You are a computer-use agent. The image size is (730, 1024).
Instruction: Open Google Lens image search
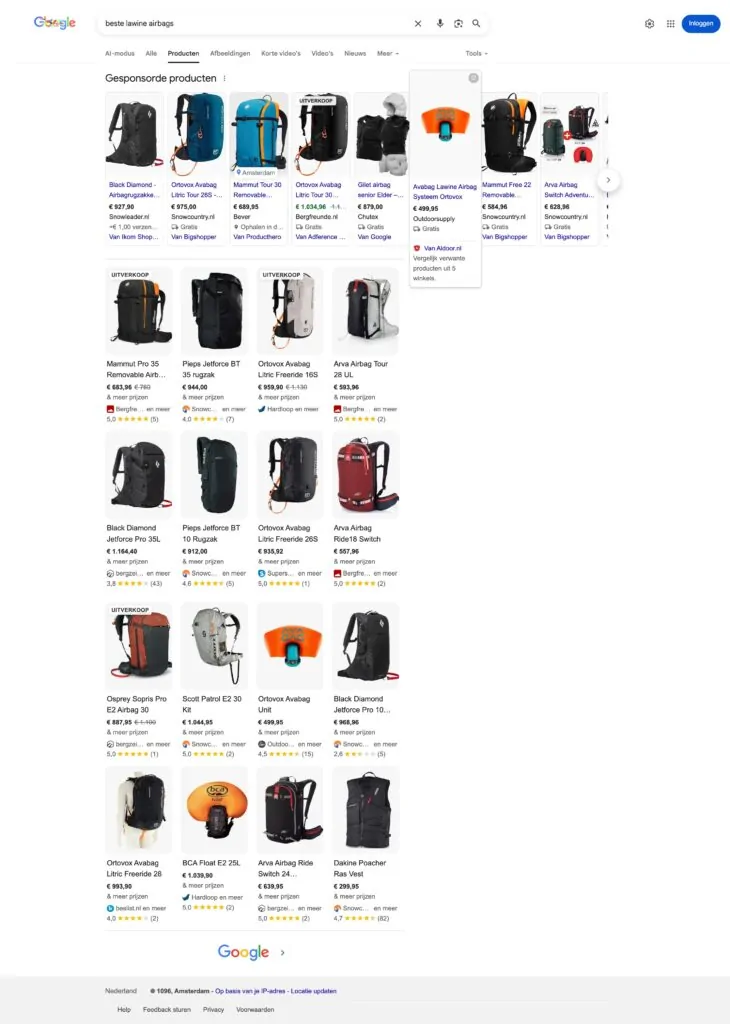458,24
